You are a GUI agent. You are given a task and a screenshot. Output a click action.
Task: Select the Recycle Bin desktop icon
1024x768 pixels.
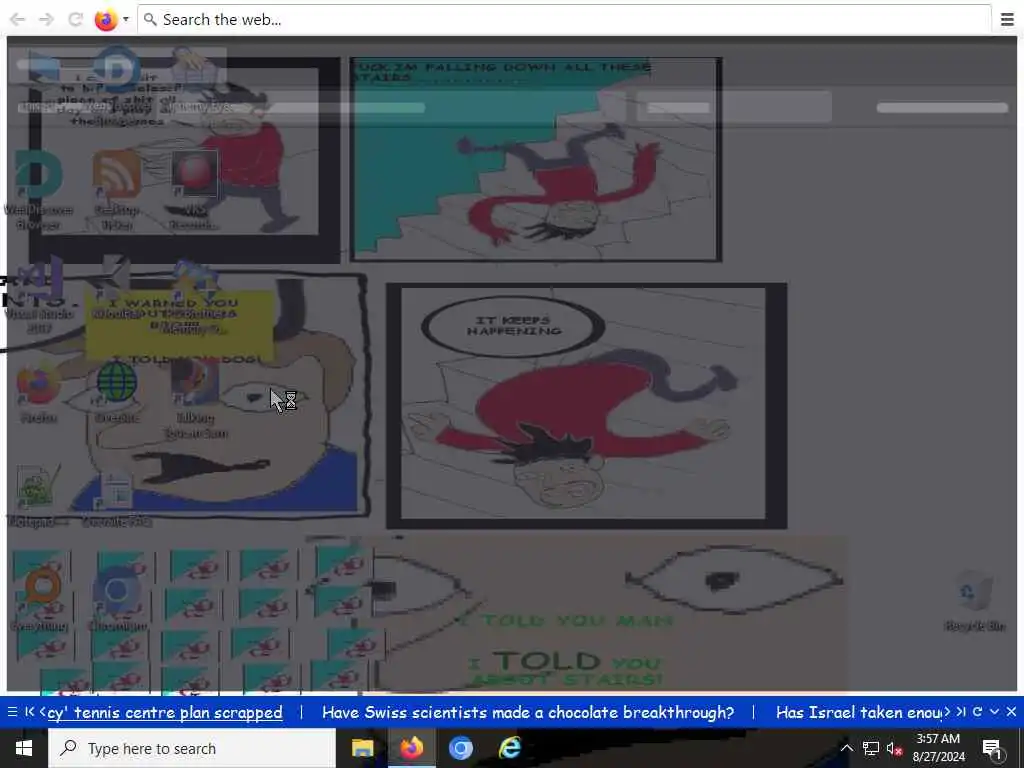974,601
